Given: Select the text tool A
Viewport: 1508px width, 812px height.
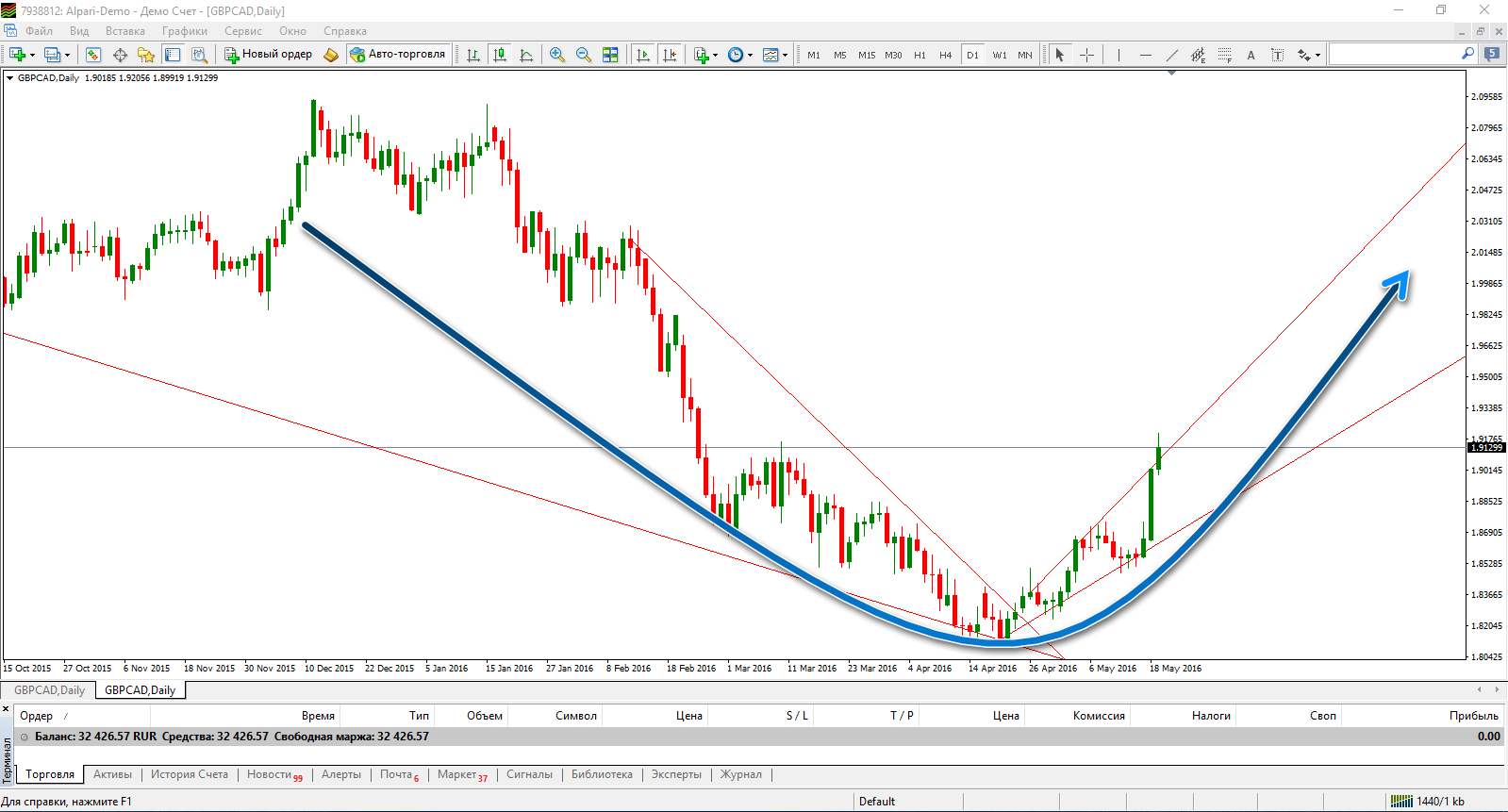Looking at the screenshot, I should click(1251, 55).
